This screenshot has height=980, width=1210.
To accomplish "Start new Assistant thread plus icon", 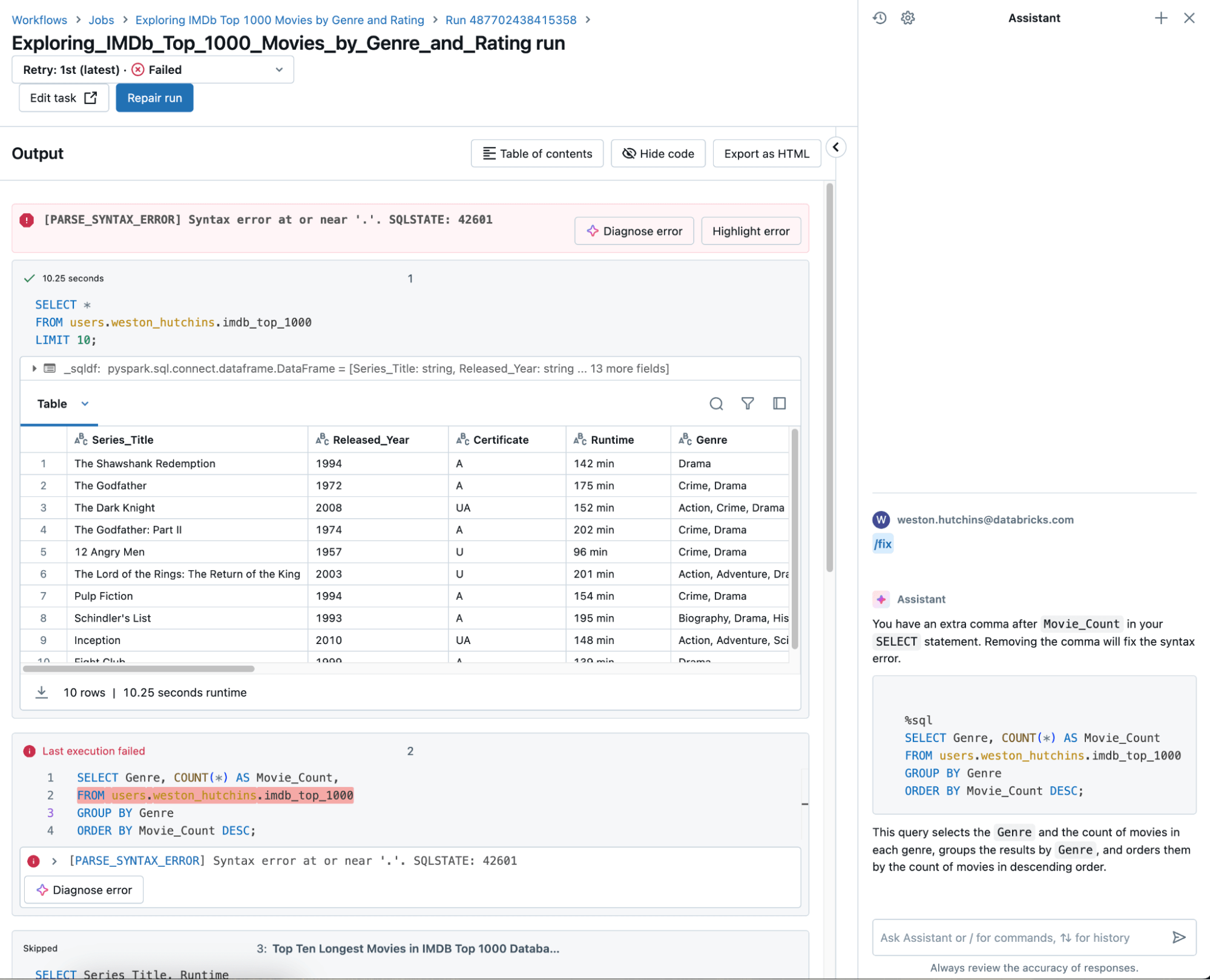I will click(x=1160, y=18).
